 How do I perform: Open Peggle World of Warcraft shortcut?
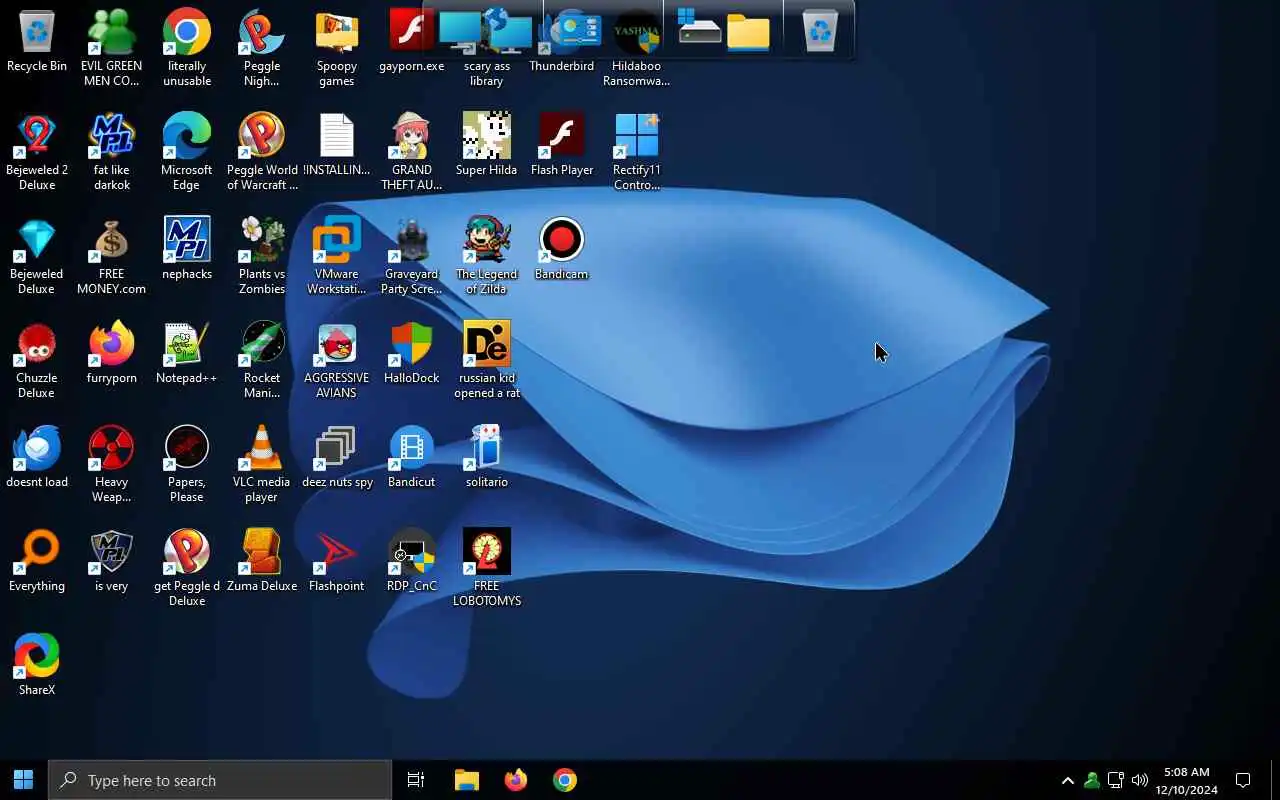point(262,151)
